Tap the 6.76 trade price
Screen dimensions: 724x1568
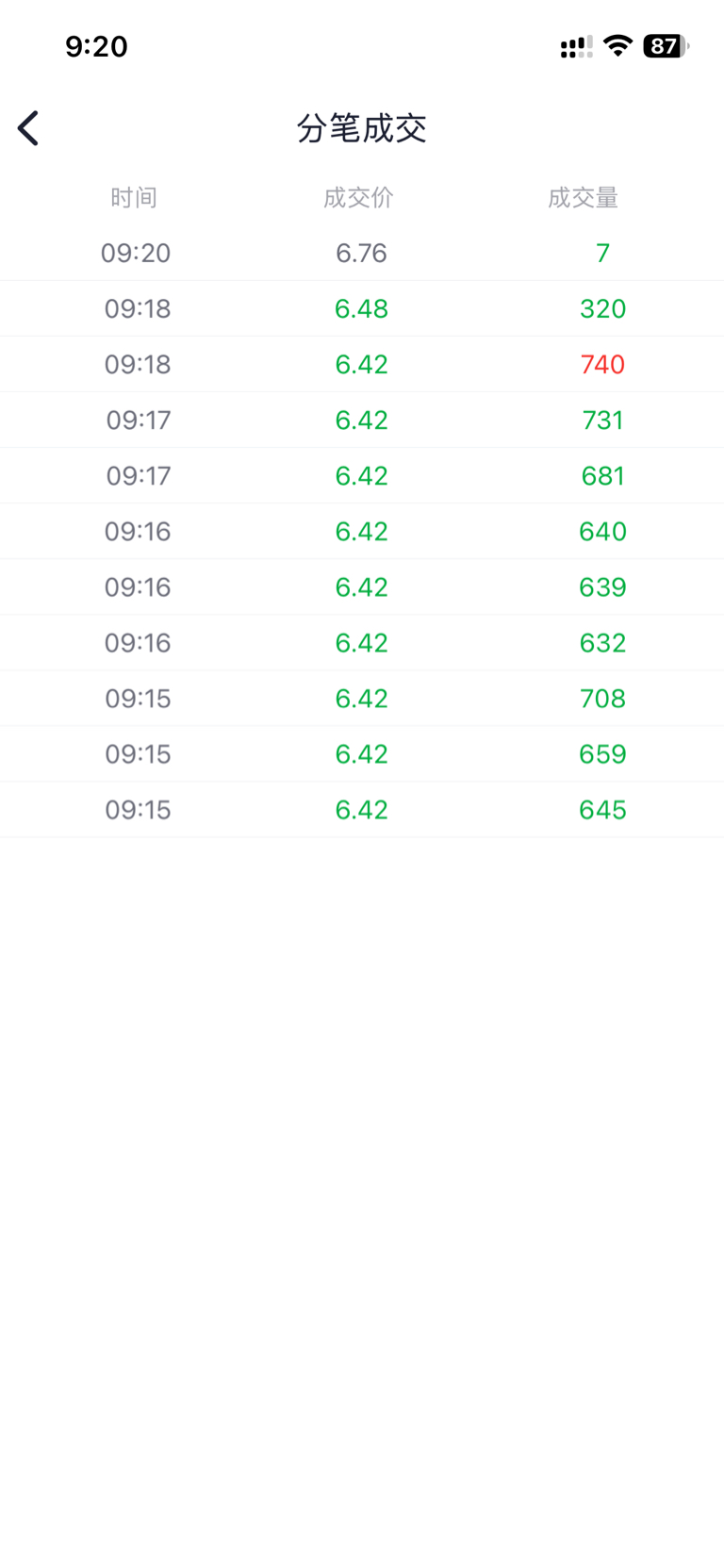coord(361,253)
